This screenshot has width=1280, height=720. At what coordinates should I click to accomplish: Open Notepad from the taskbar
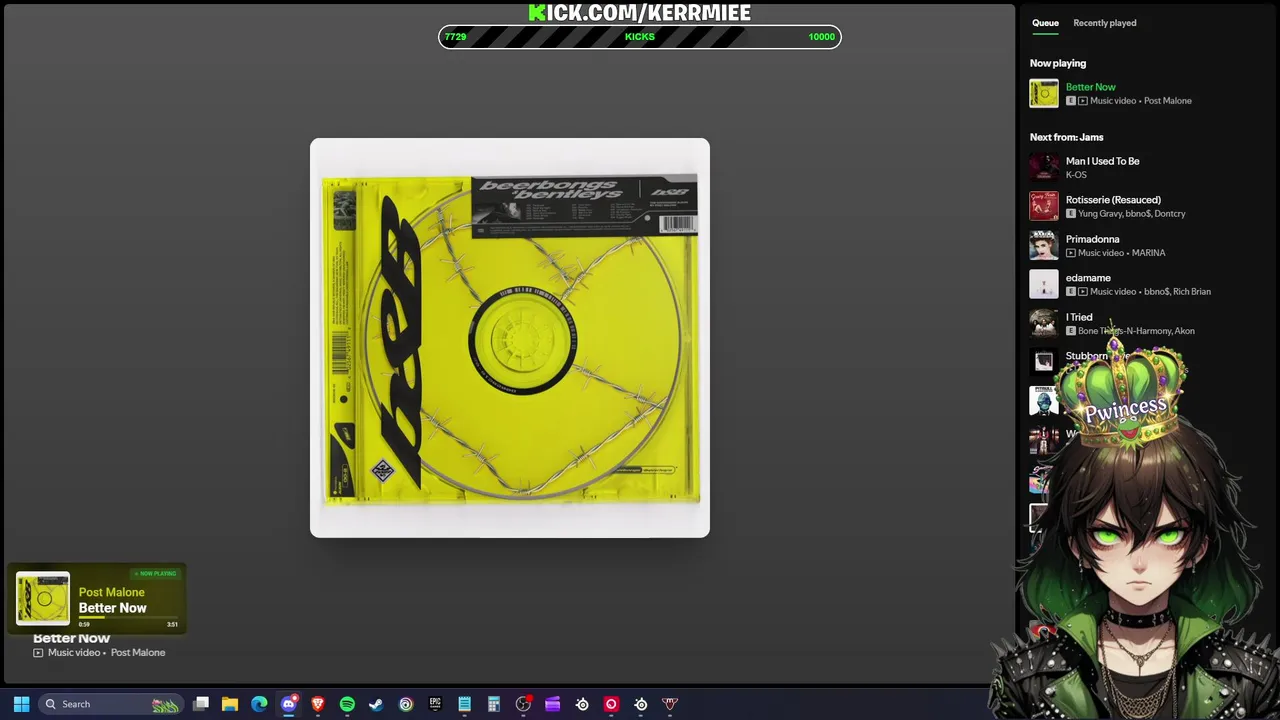click(x=464, y=704)
